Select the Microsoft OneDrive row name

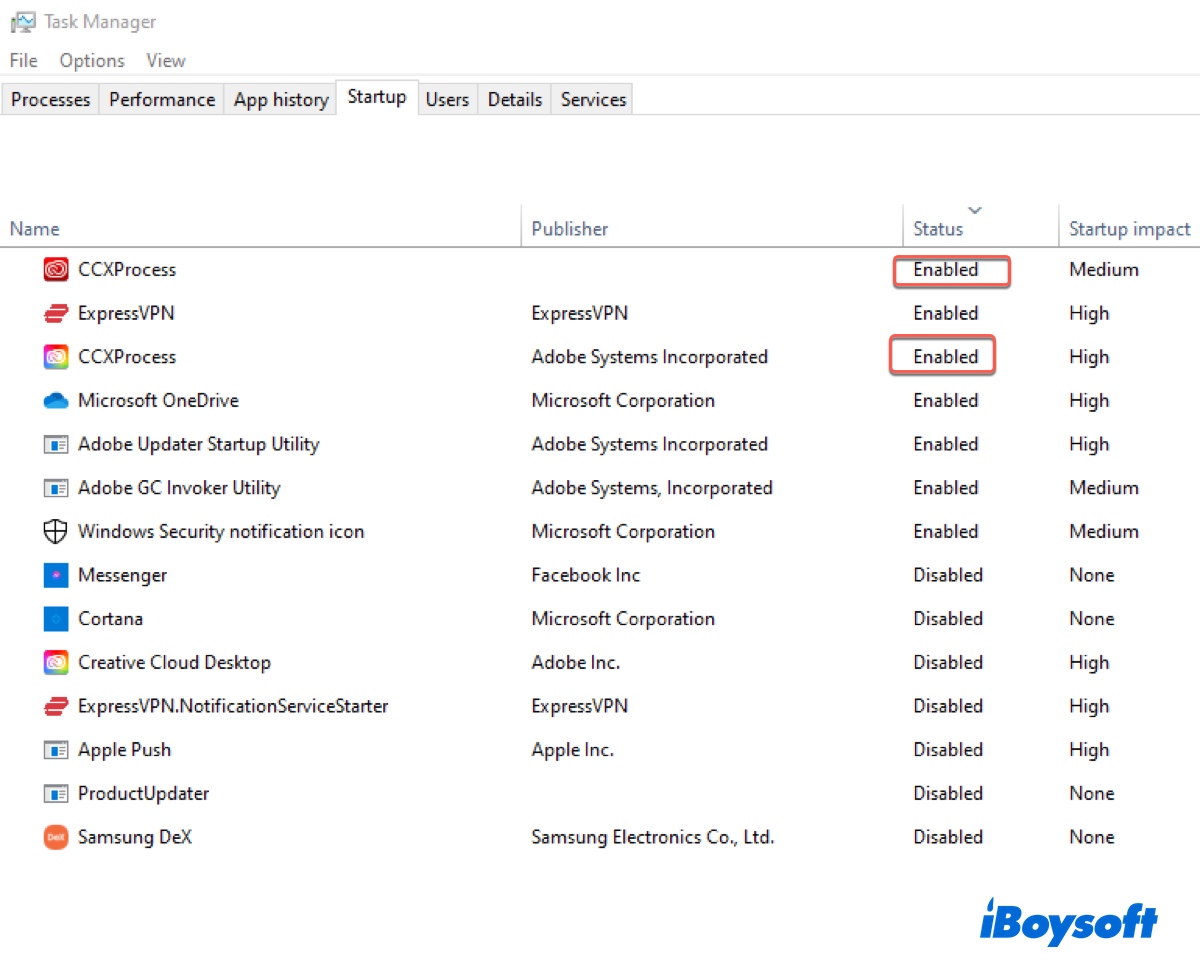(x=158, y=400)
